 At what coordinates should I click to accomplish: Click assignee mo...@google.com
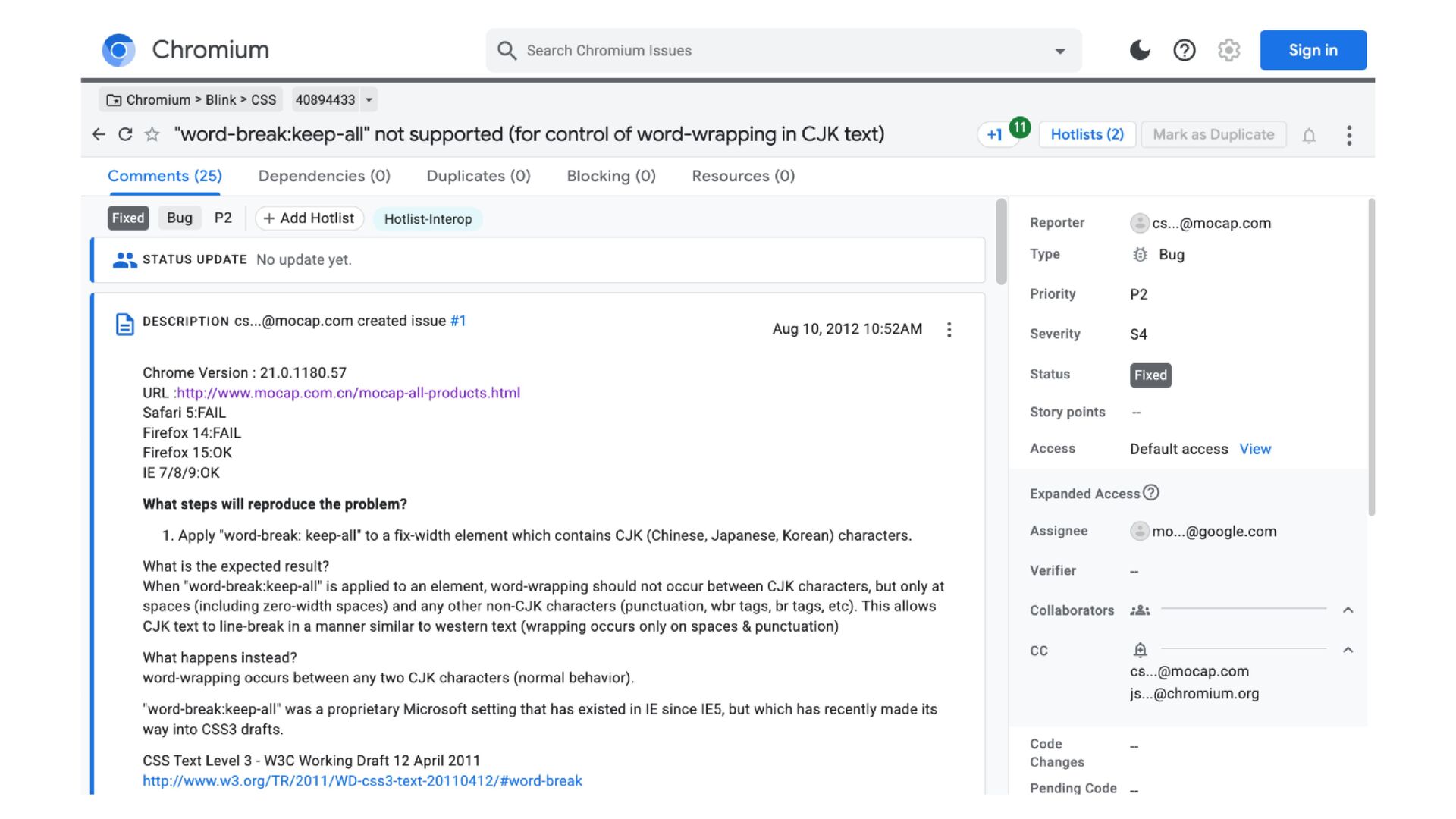tap(1214, 532)
